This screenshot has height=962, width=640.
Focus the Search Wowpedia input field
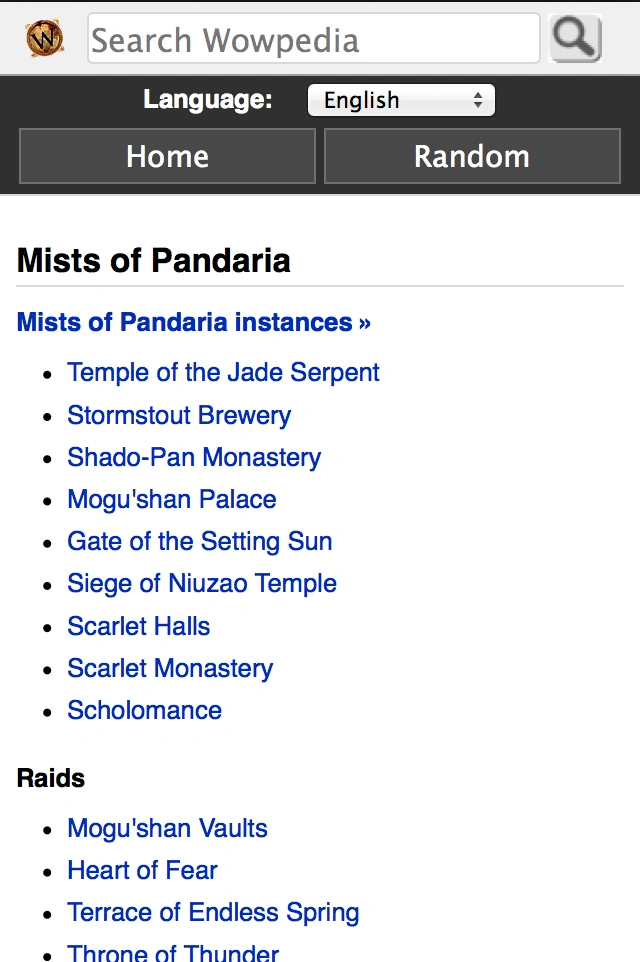coord(313,40)
